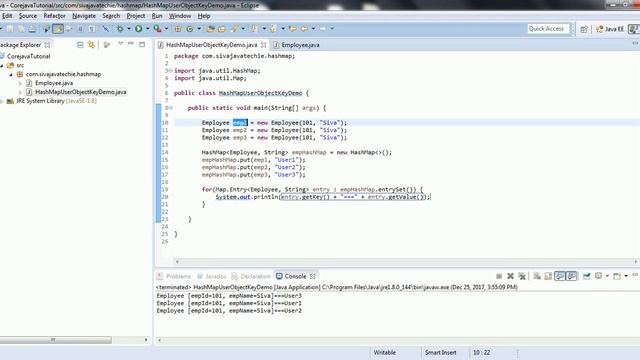640x360 pixels.
Task: Open the Help menu
Action: [204, 16]
